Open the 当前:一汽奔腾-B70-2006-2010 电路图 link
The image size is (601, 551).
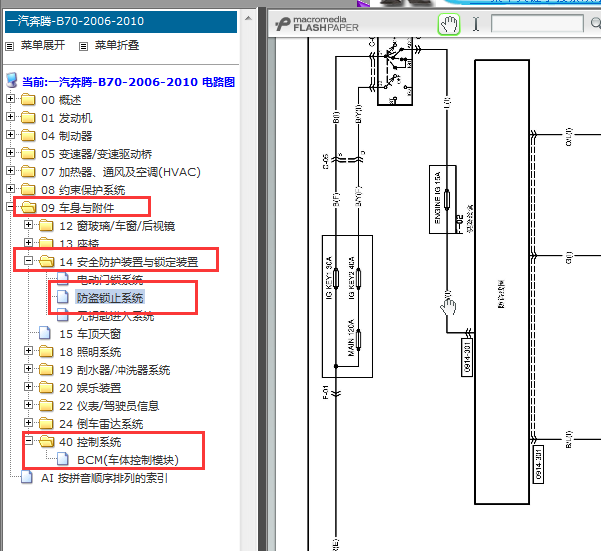tap(128, 82)
